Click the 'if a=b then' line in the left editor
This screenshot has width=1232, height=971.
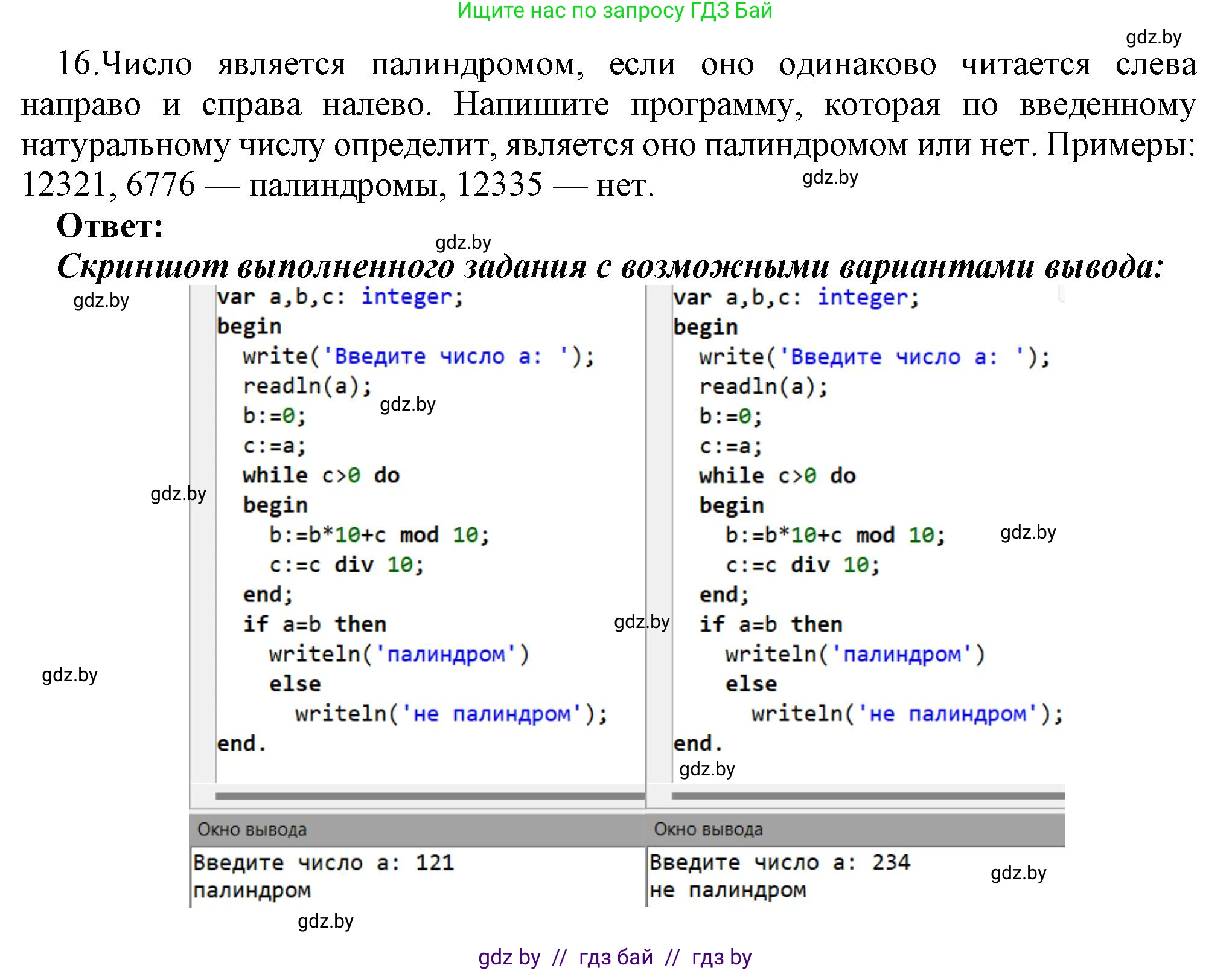point(314,624)
